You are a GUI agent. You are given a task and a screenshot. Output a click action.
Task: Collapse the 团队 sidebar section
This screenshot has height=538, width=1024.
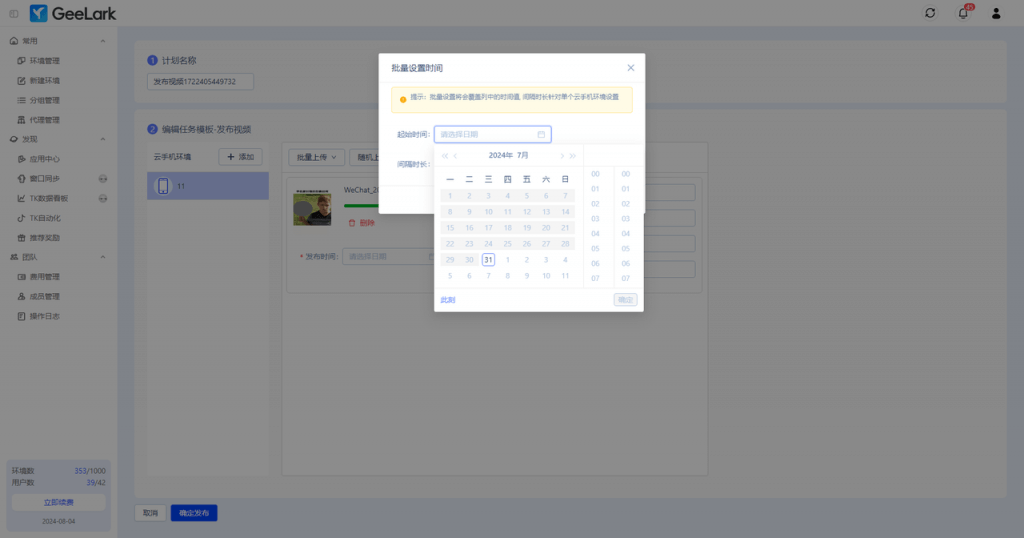pos(103,257)
